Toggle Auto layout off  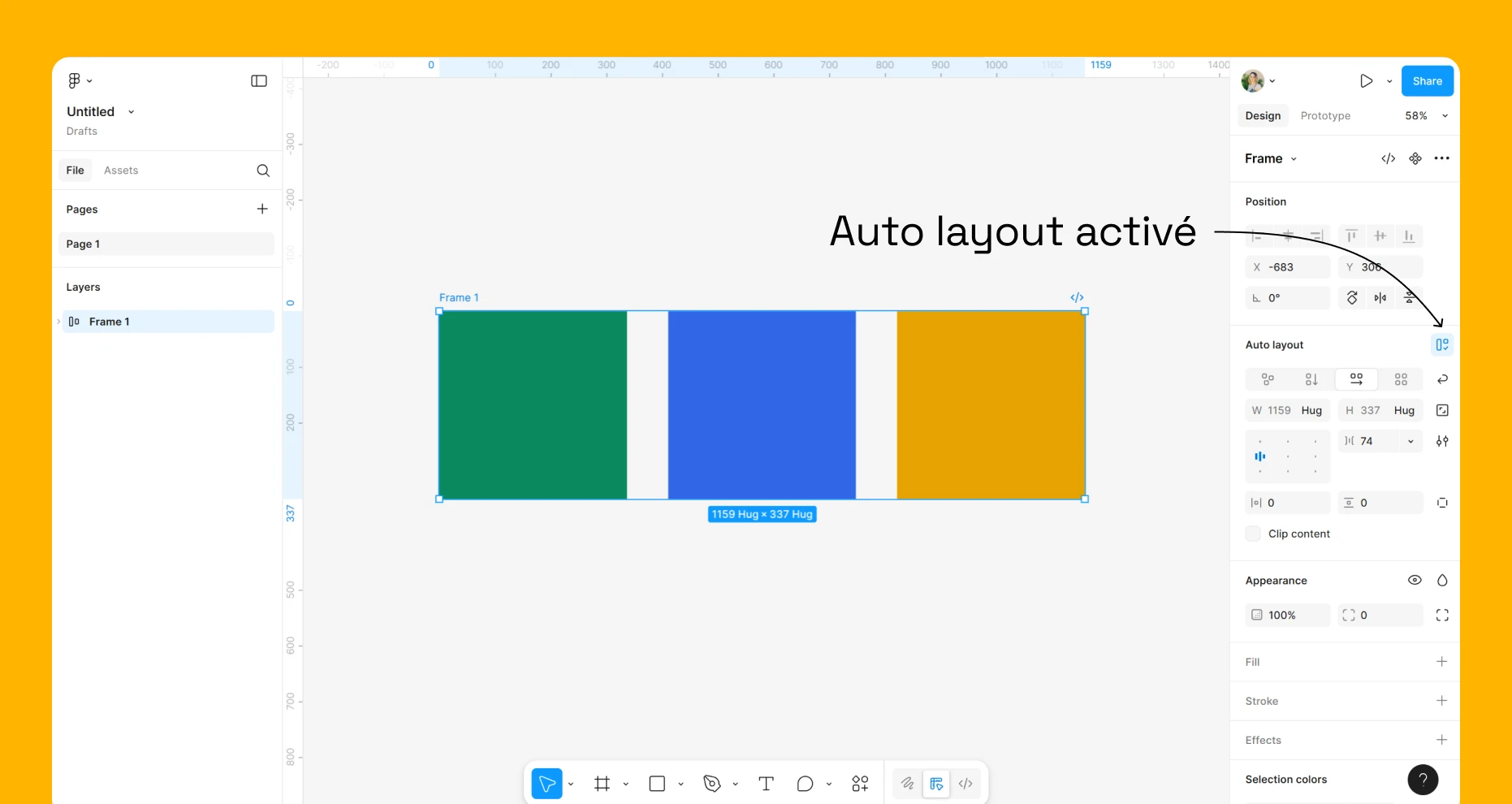click(1442, 344)
